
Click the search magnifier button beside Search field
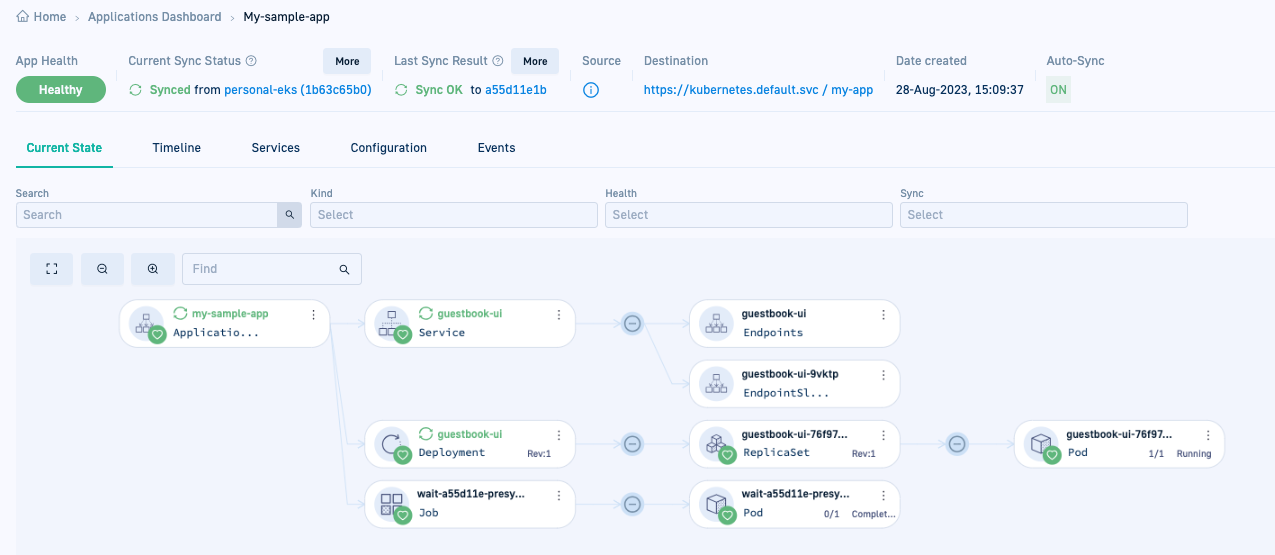tap(289, 215)
